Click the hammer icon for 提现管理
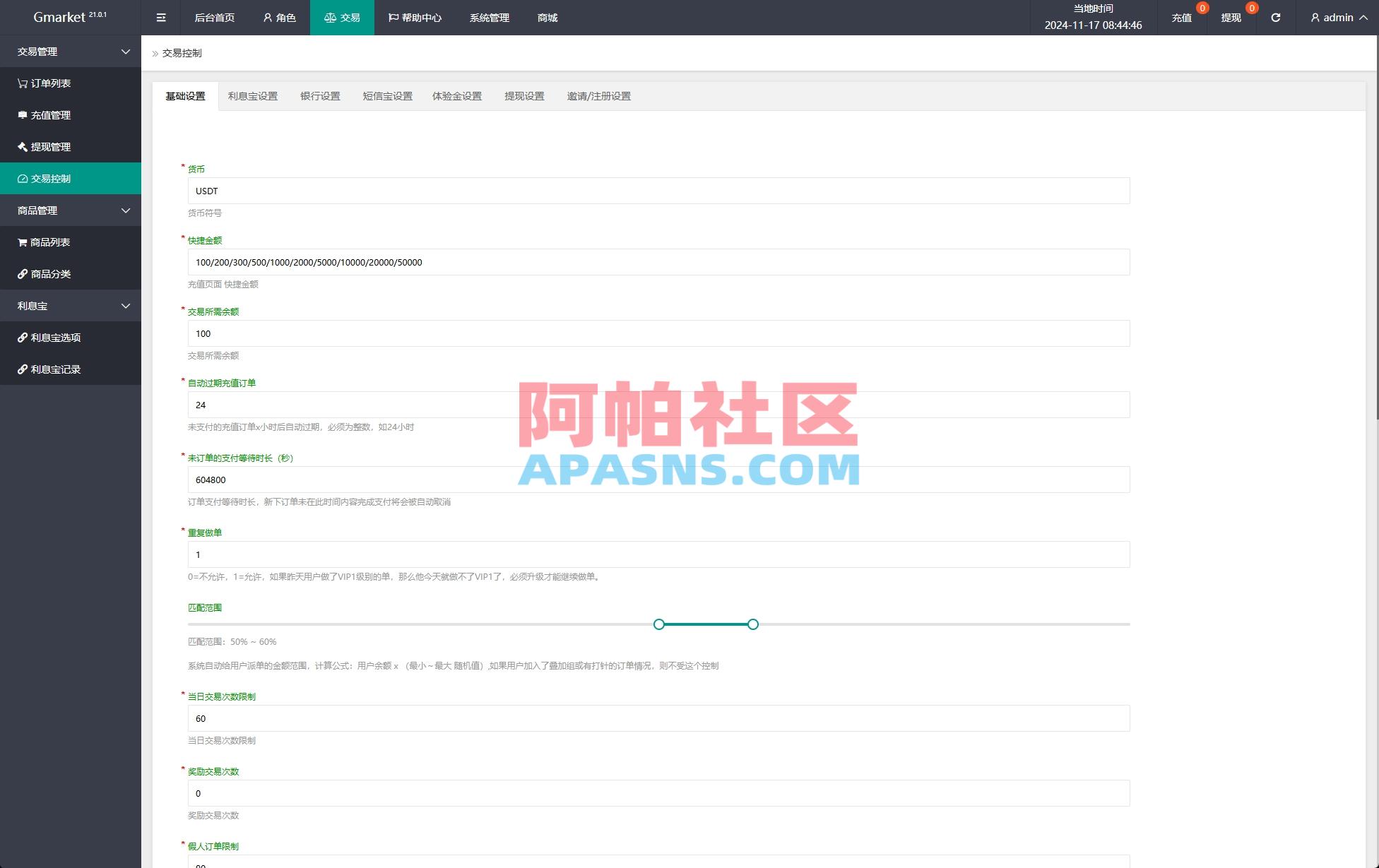The width and height of the screenshot is (1379, 868). [22, 147]
